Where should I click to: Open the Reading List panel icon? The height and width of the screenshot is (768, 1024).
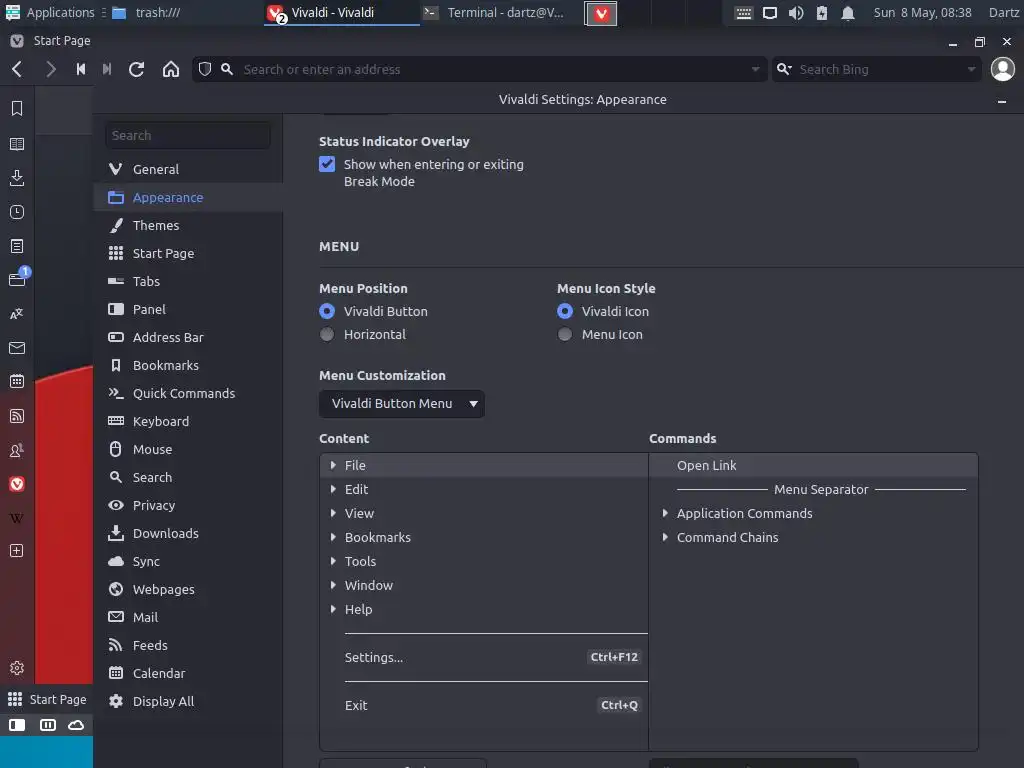click(17, 144)
